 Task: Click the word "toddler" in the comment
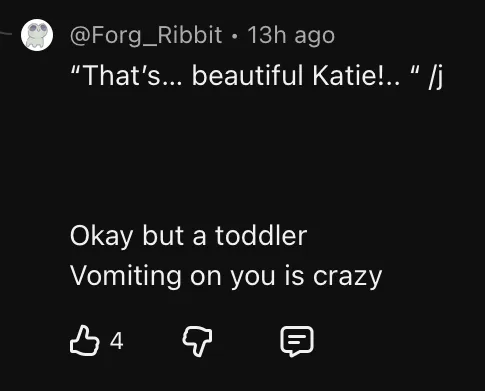261,235
